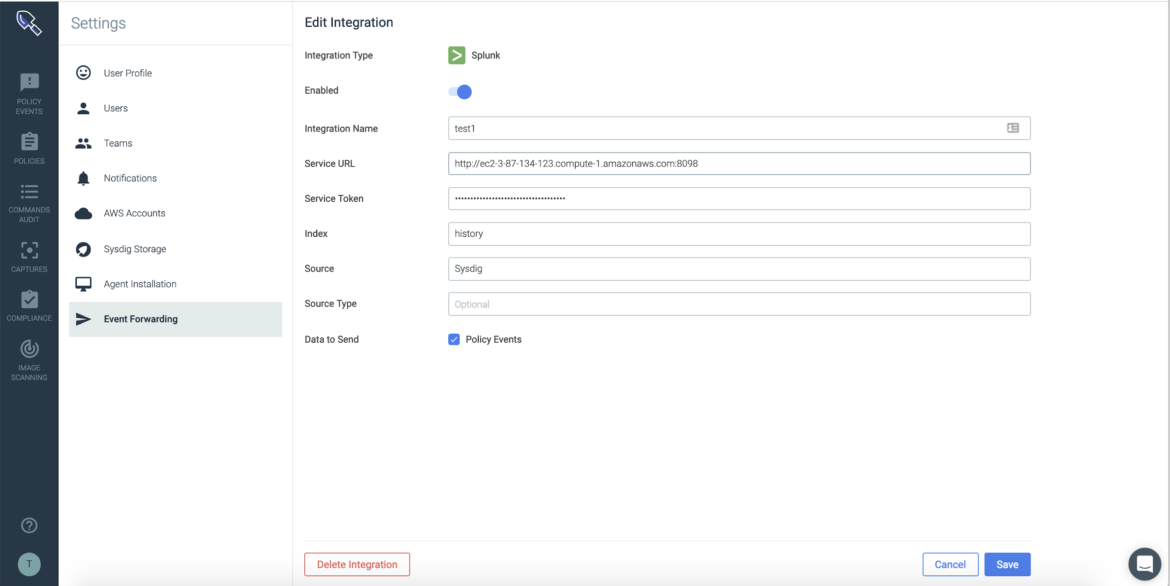The image size is (1170, 586).
Task: Switch to the Users settings section
Action: tap(114, 107)
